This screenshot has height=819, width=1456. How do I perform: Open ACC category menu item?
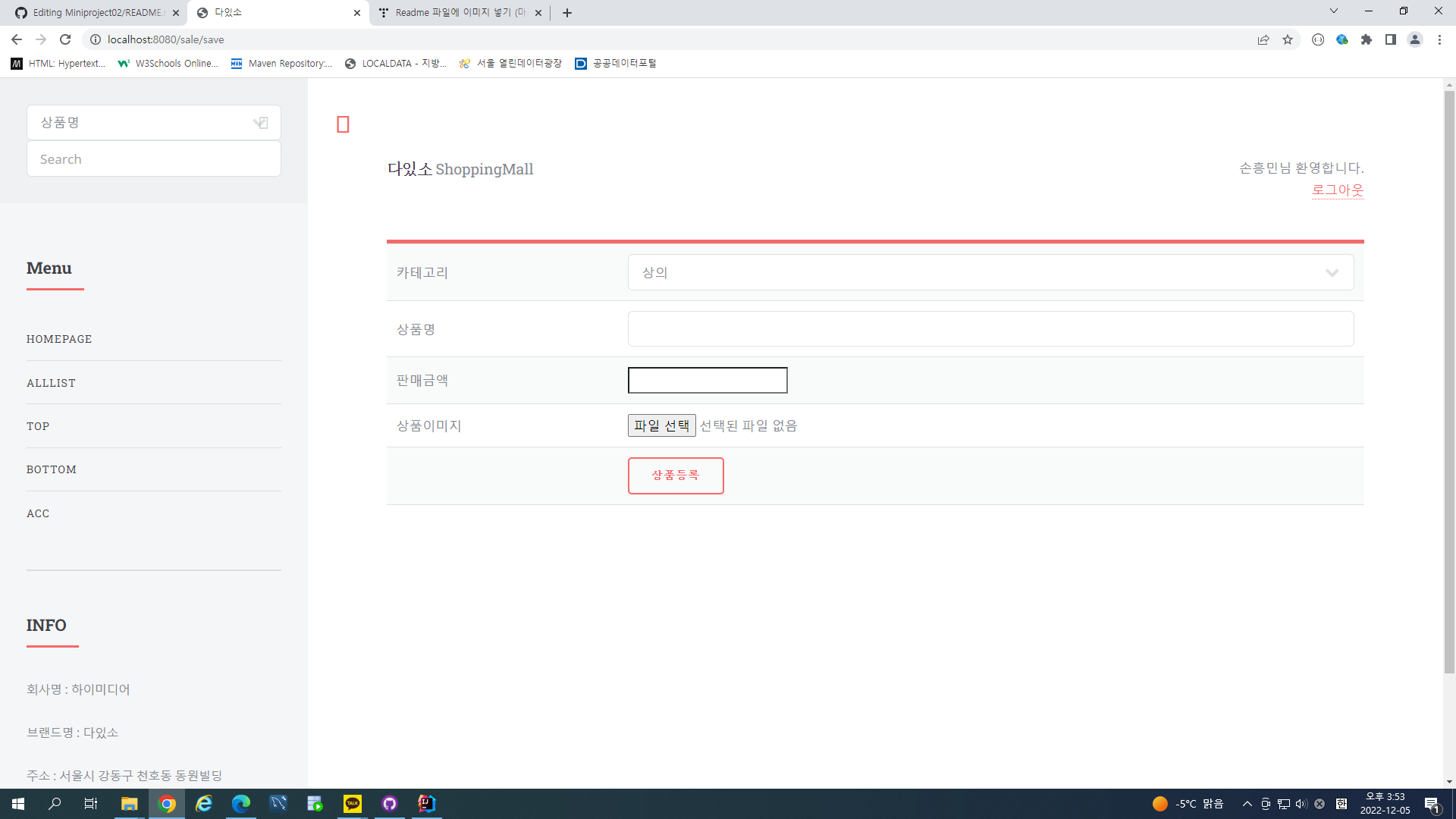pos(38,513)
